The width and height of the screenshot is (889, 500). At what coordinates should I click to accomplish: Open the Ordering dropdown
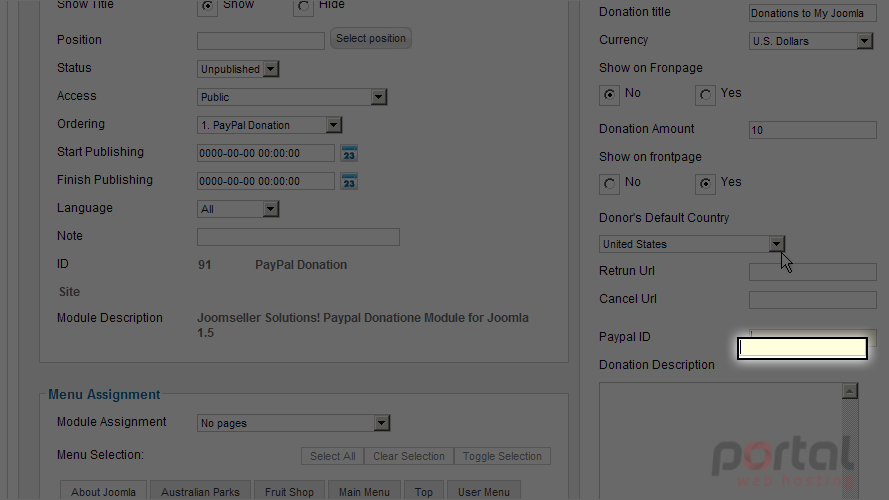(x=269, y=125)
